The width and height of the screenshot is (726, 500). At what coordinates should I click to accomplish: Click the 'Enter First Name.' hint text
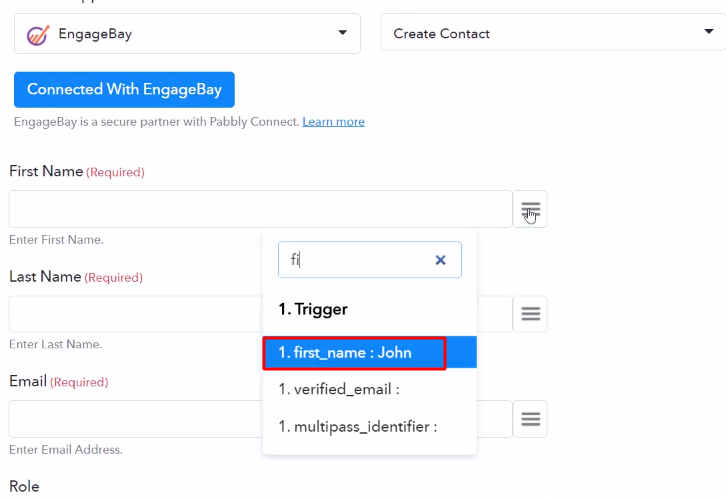pos(56,240)
